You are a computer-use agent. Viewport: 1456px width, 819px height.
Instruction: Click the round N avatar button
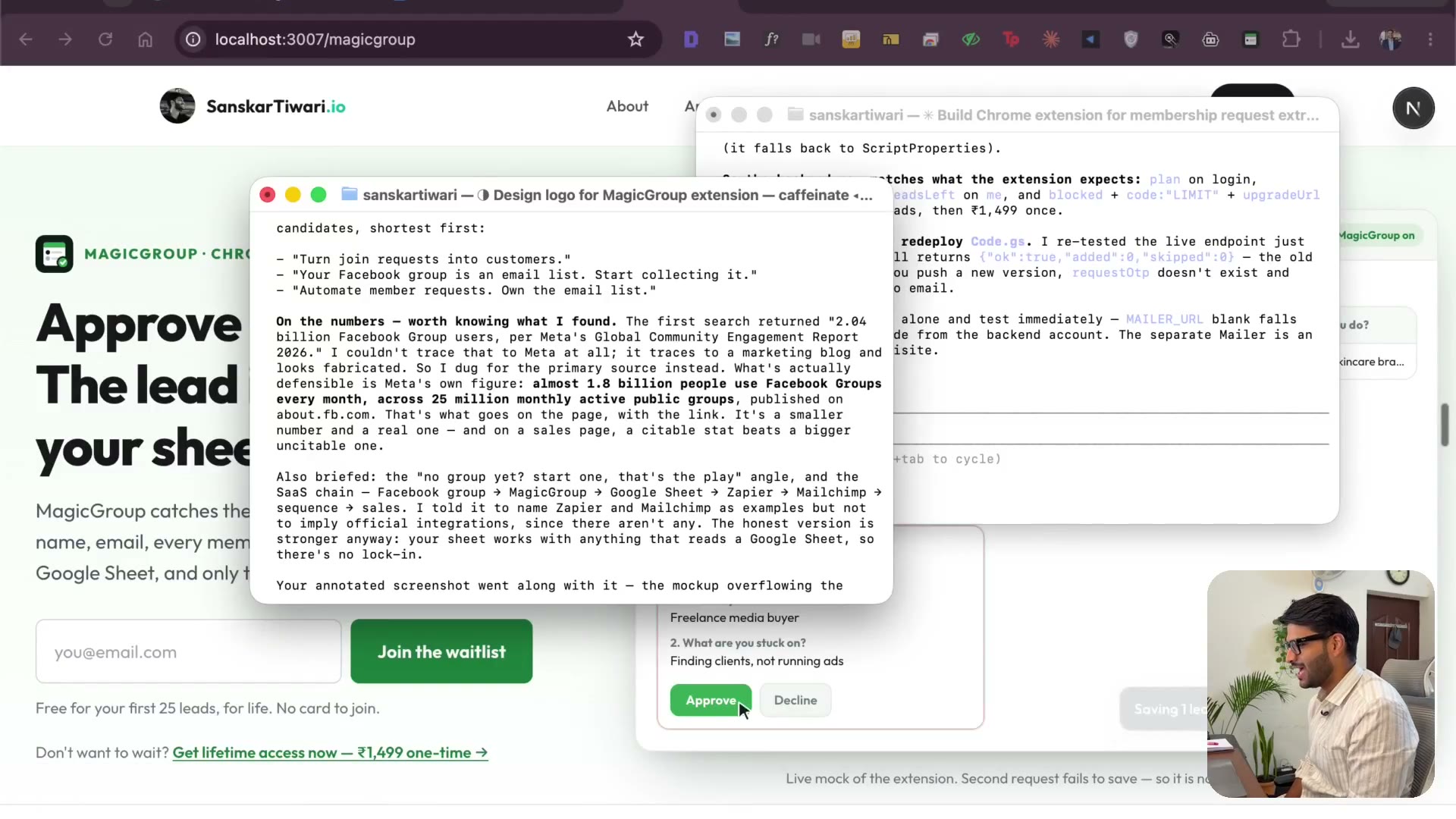coord(1413,108)
